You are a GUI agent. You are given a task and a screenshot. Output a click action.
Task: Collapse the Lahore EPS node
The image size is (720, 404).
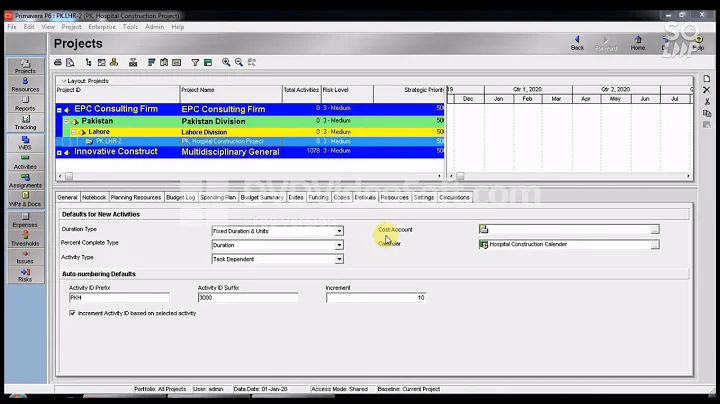(73, 132)
